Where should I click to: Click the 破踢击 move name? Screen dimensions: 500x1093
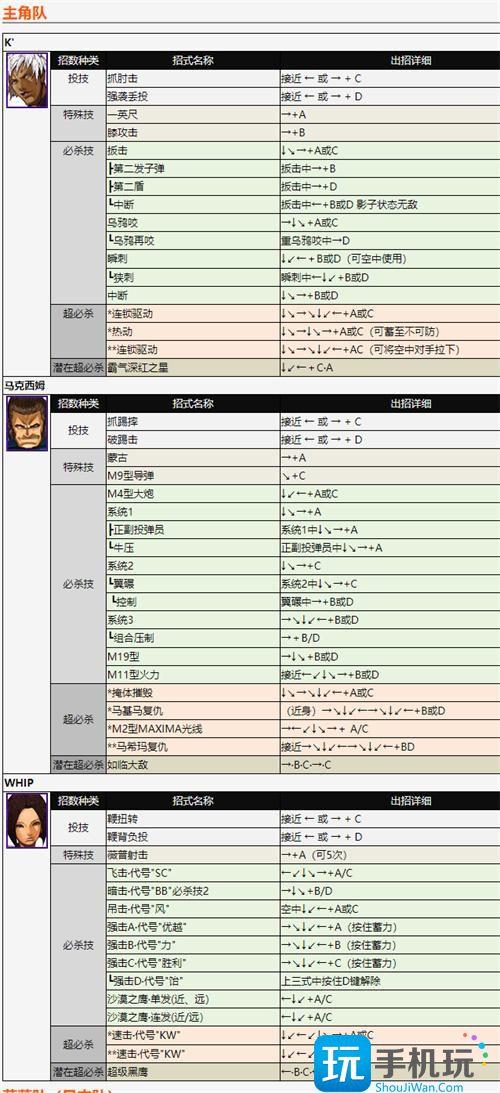tap(122, 440)
